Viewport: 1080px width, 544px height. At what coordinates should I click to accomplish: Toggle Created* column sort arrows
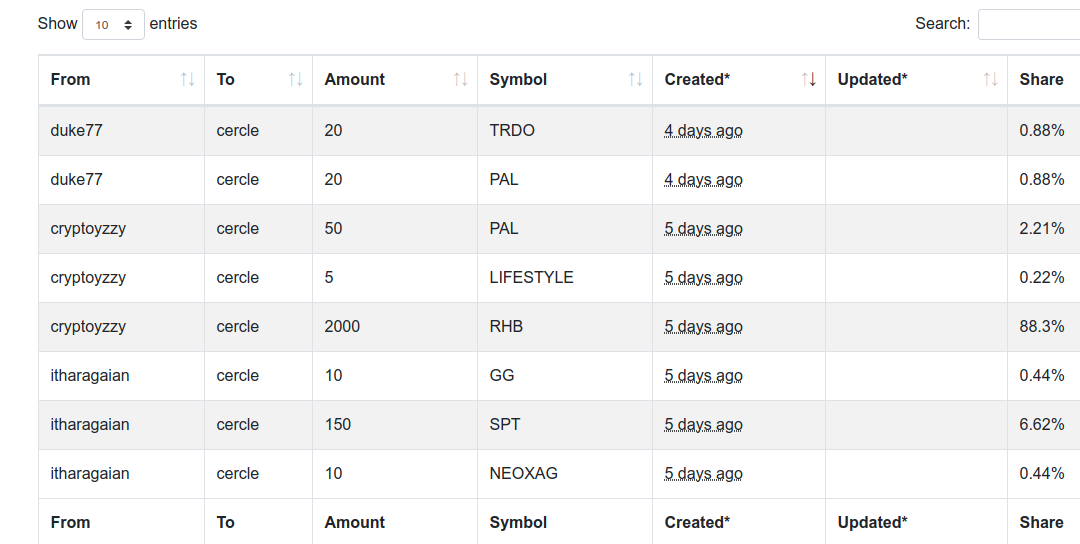tap(809, 80)
